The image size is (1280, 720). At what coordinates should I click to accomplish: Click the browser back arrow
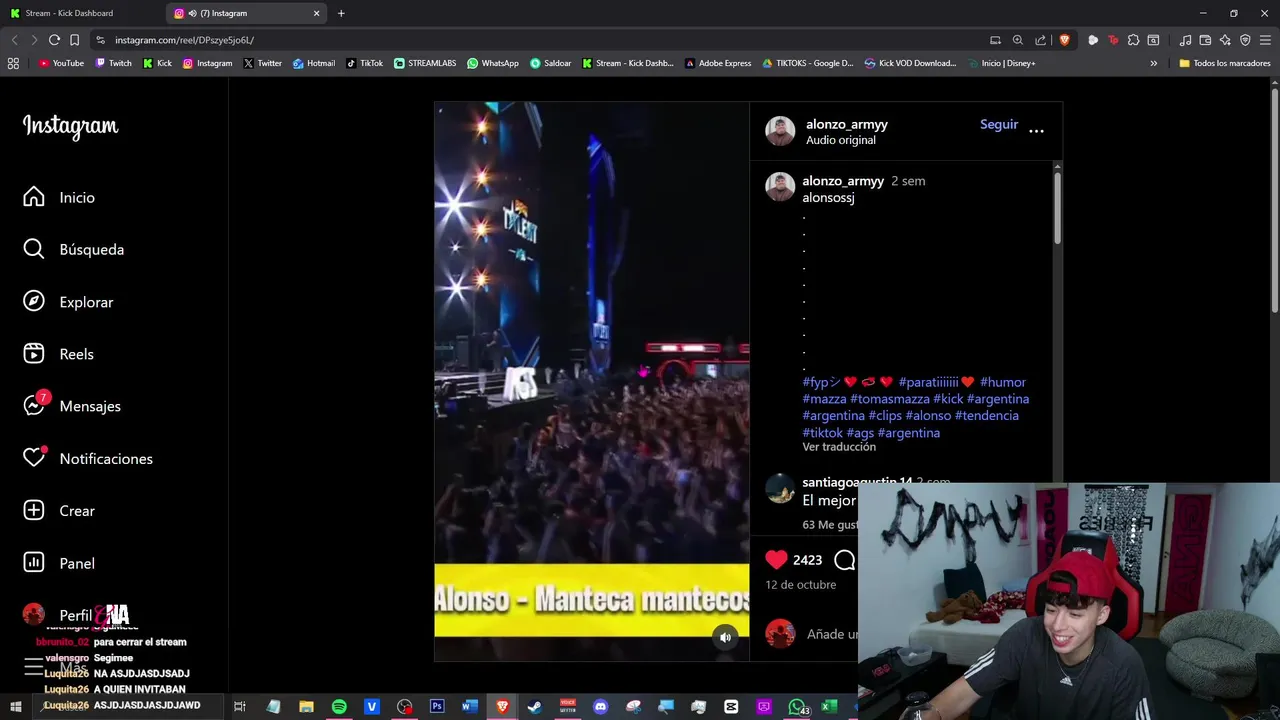tap(14, 40)
